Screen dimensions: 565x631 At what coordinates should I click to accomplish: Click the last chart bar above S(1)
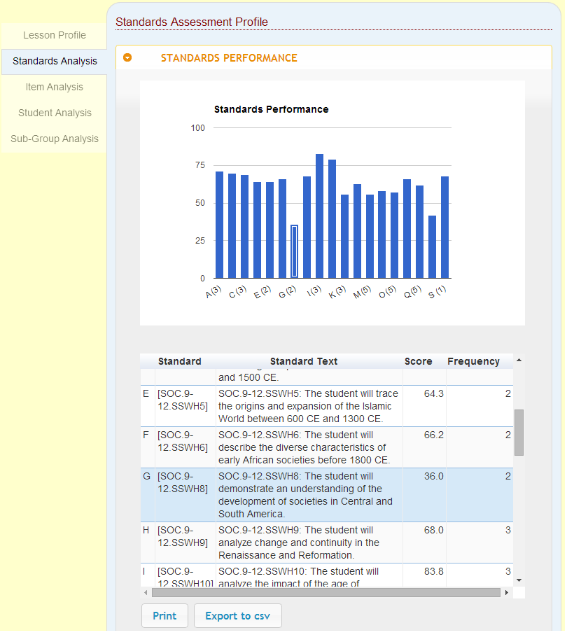tap(445, 227)
